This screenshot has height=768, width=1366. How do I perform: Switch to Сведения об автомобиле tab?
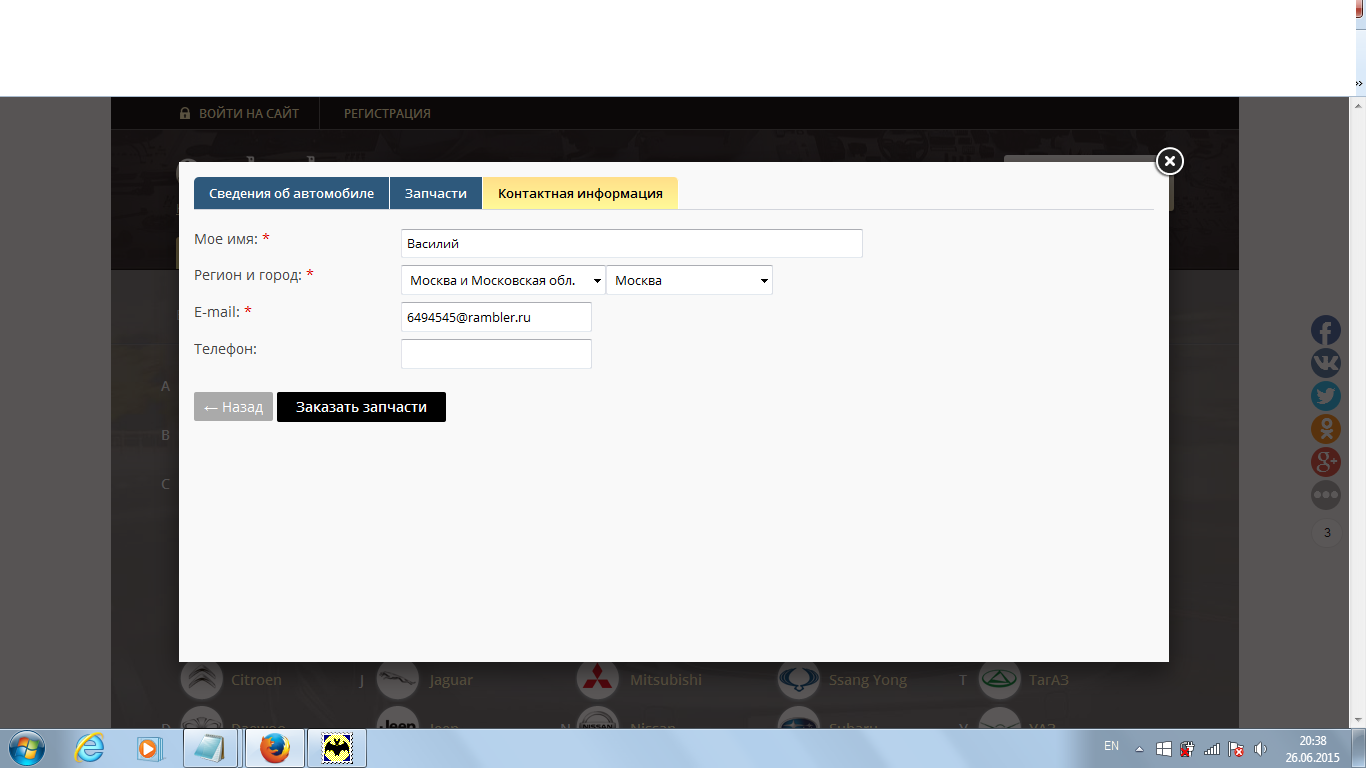click(x=291, y=194)
